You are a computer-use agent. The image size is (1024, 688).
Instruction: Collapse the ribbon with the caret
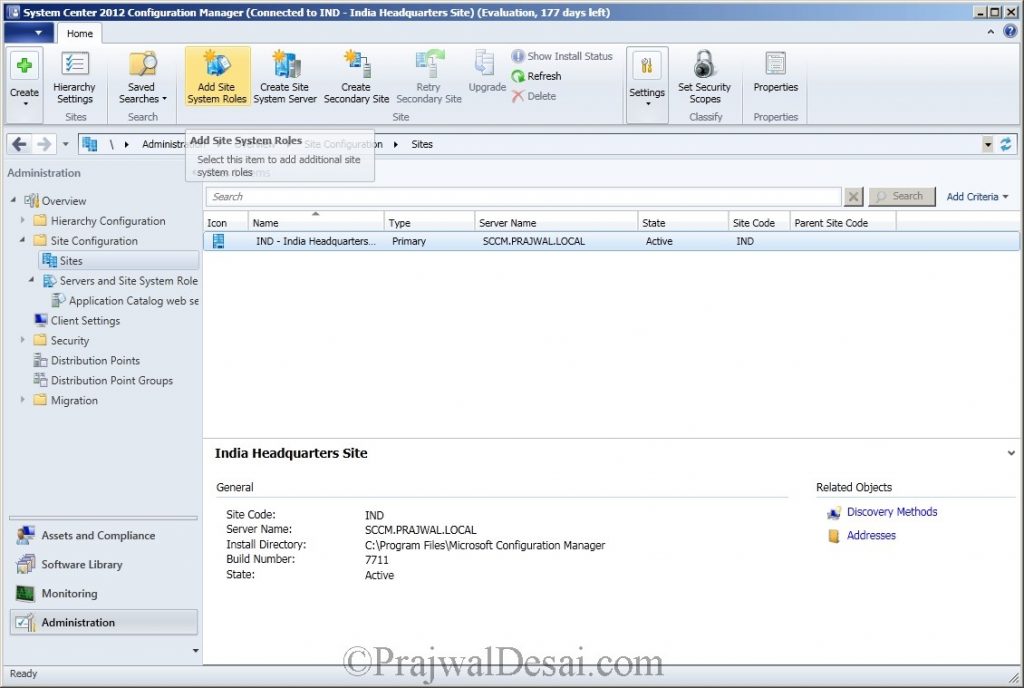991,31
